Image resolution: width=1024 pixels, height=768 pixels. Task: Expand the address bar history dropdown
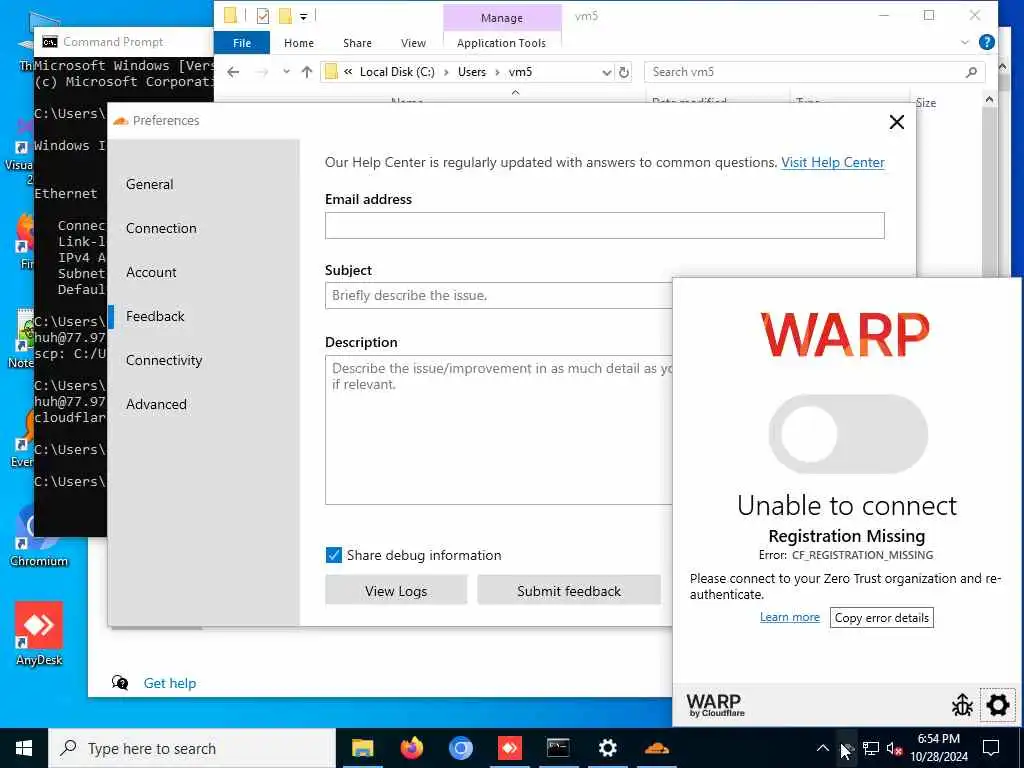pyautogui.click(x=606, y=72)
